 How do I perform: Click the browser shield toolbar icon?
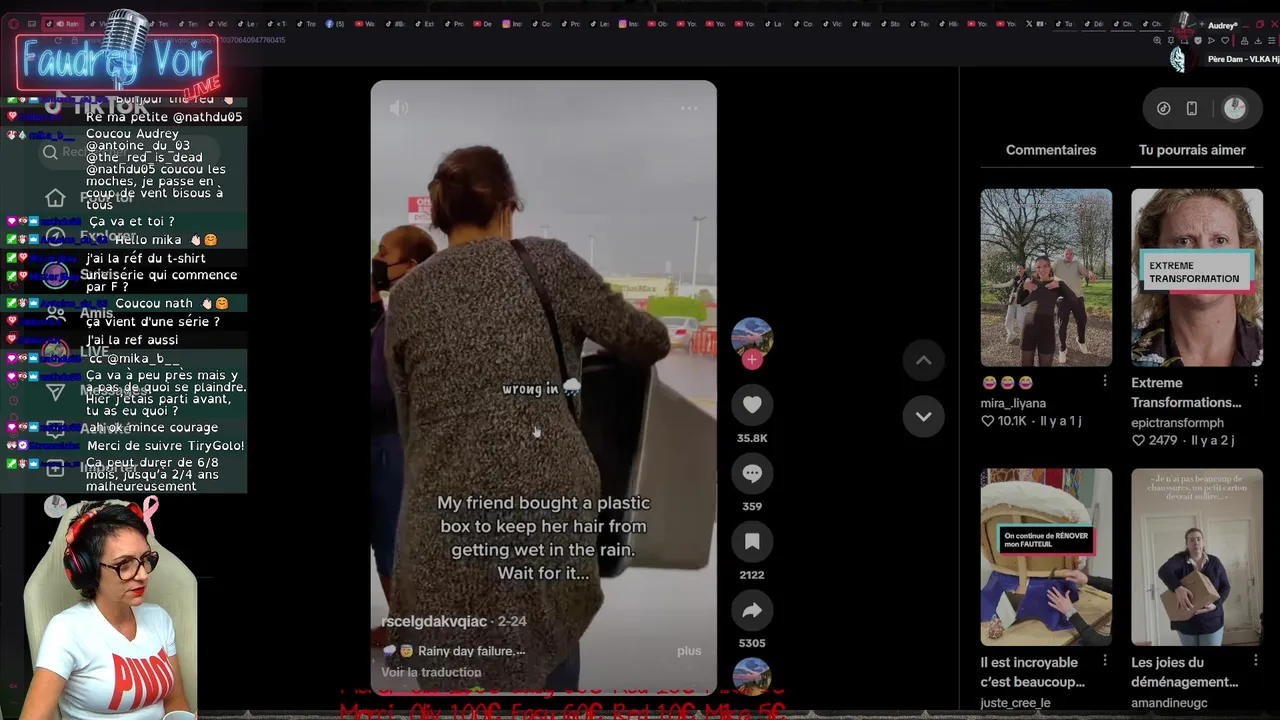(1198, 40)
